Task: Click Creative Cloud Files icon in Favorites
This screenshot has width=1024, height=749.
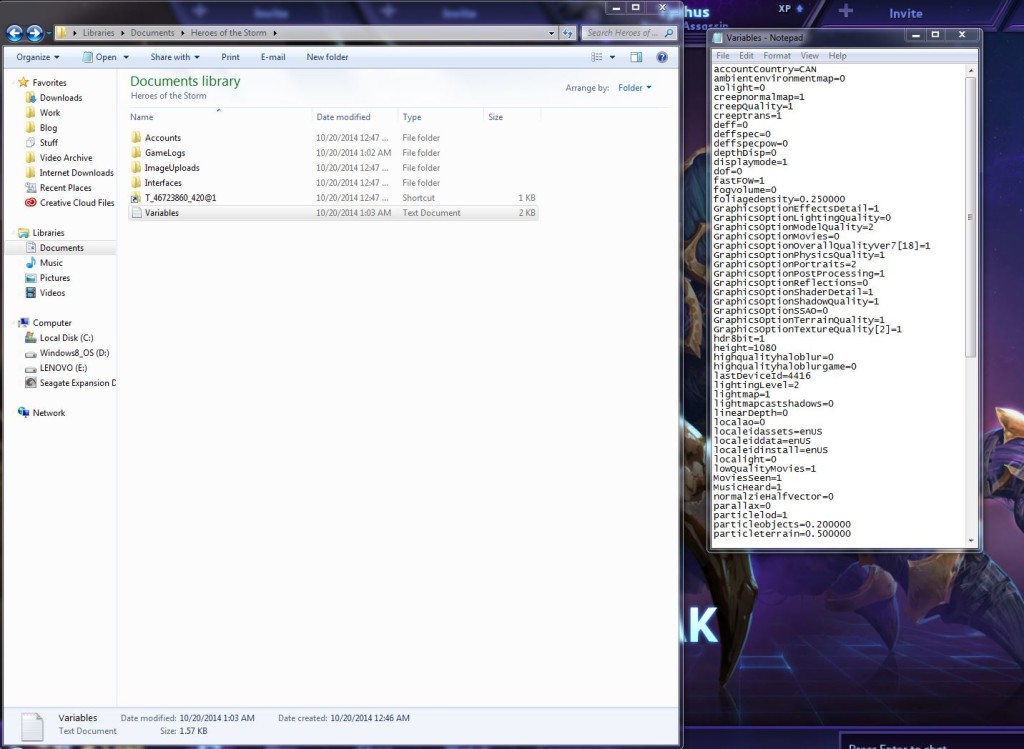Action: (x=30, y=202)
